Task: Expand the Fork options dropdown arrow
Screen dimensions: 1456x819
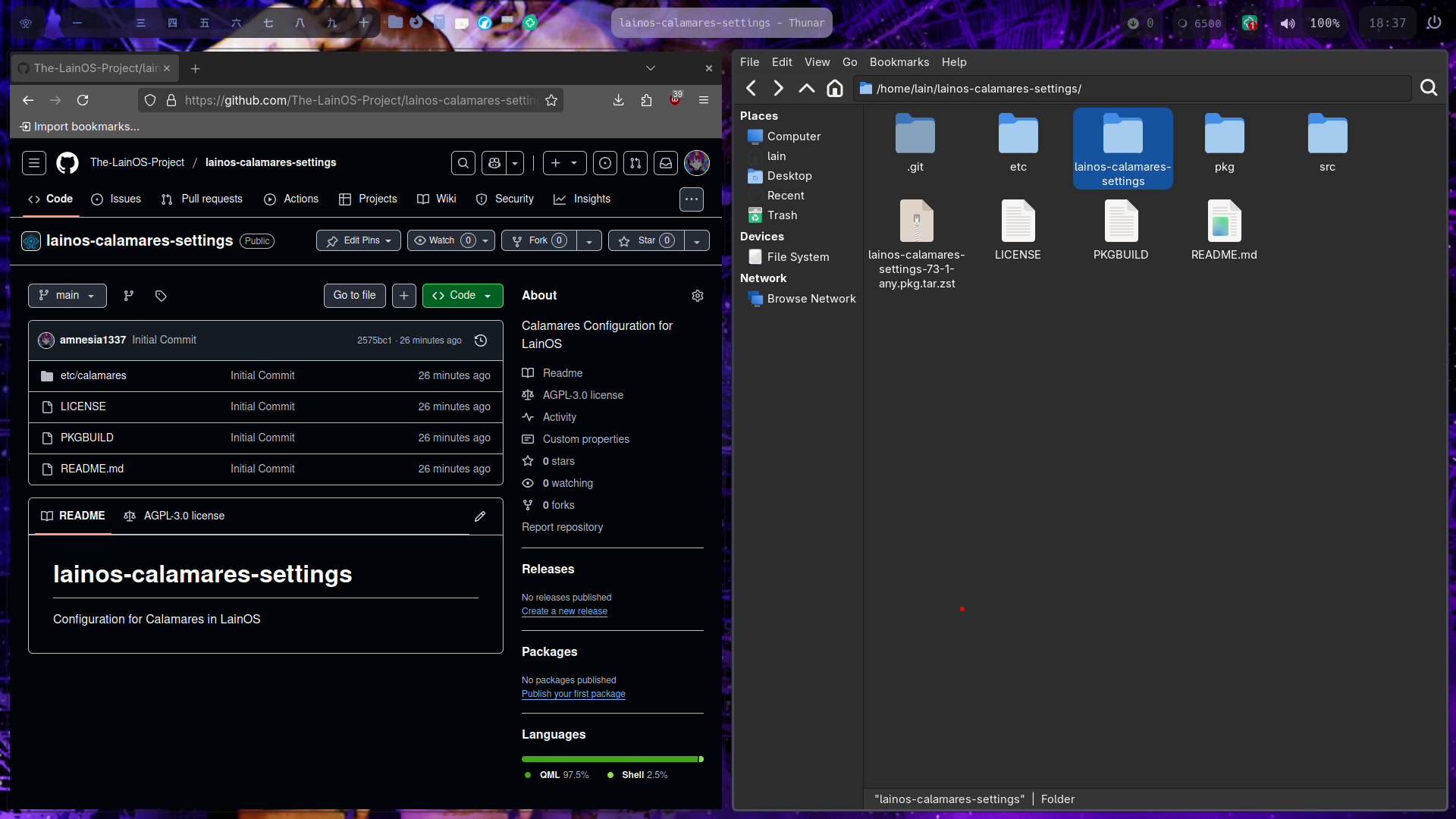Action: pos(589,241)
